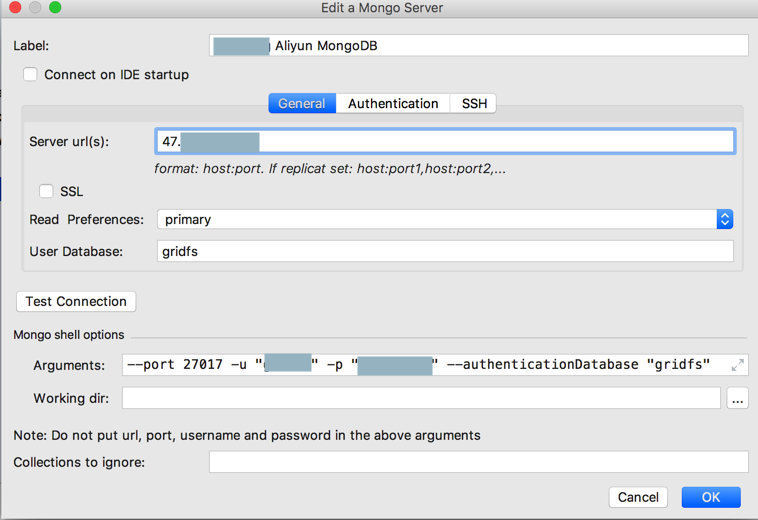
Task: Click the green zoom window button
Action: (55, 8)
